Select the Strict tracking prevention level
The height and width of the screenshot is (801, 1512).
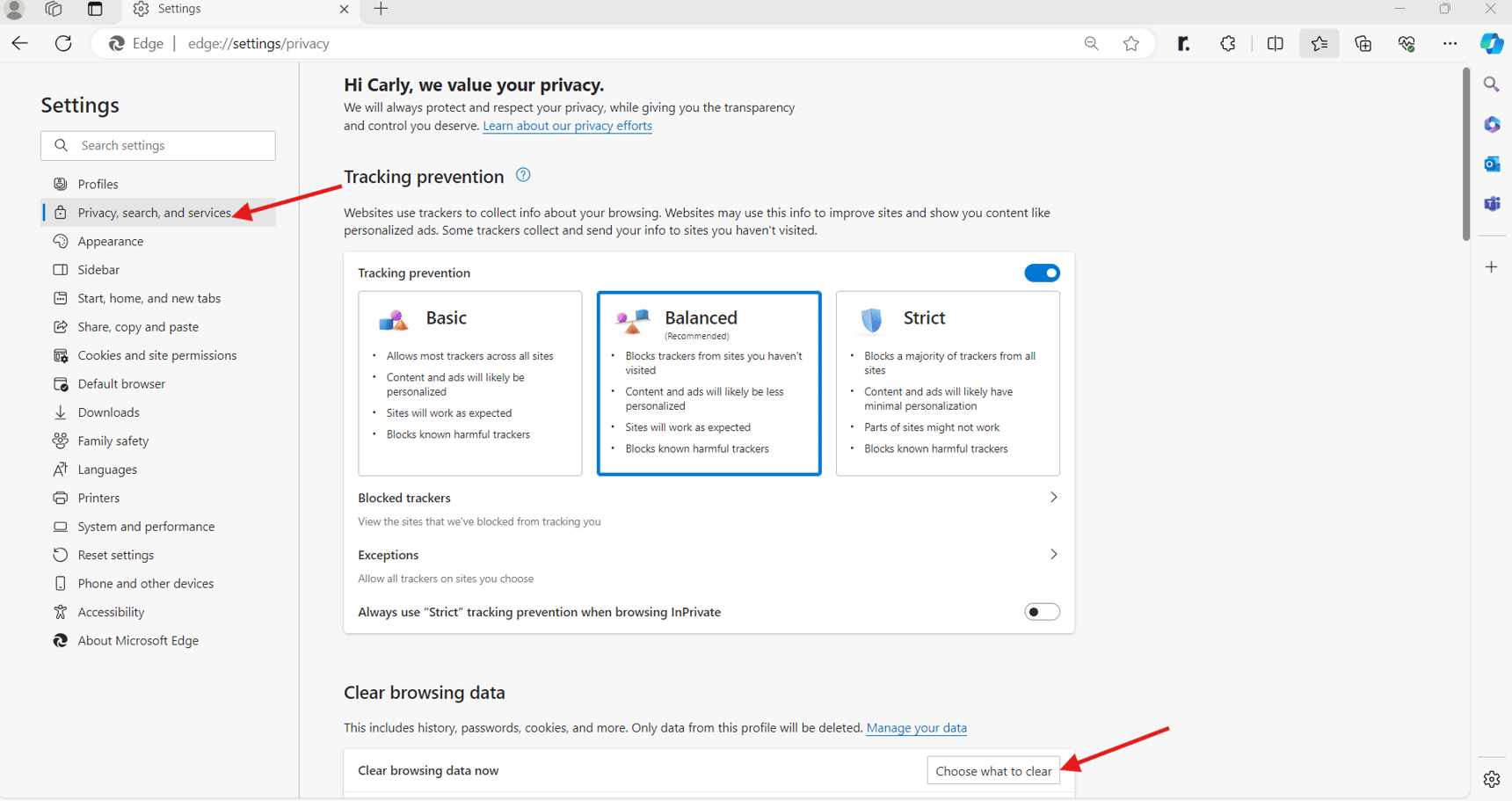[948, 384]
